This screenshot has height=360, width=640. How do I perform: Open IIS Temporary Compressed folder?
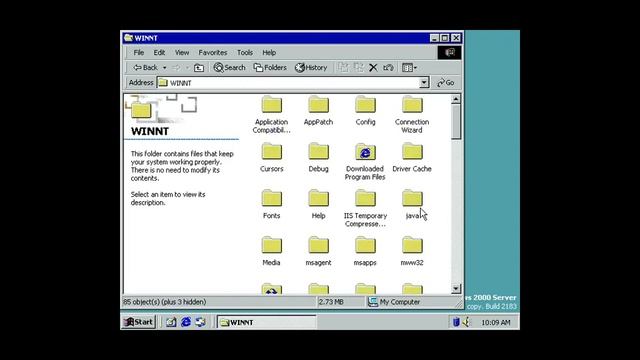pyautogui.click(x=365, y=209)
